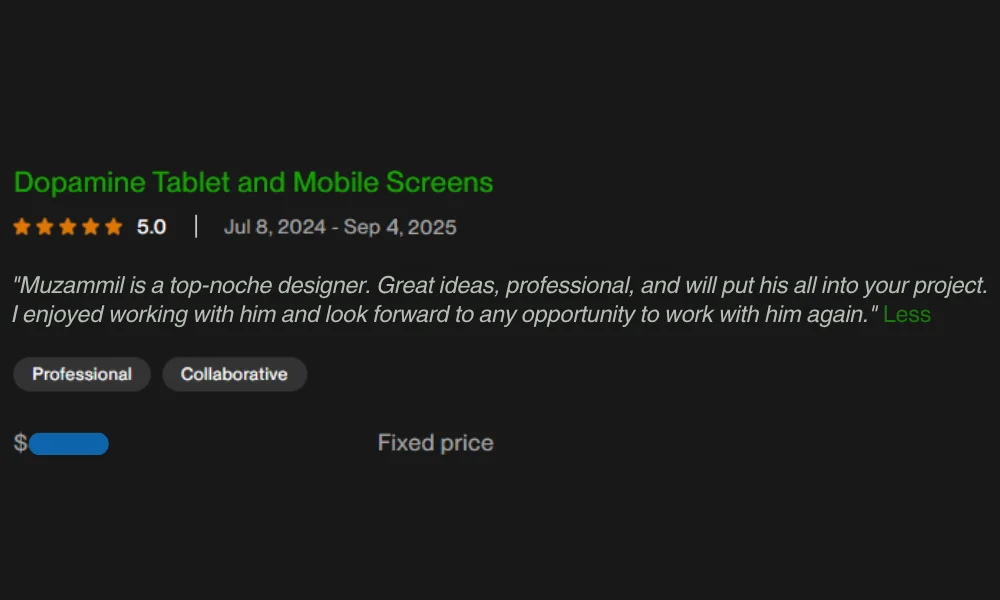Click the third orange rating star
The image size is (1000, 600).
pos(68,227)
